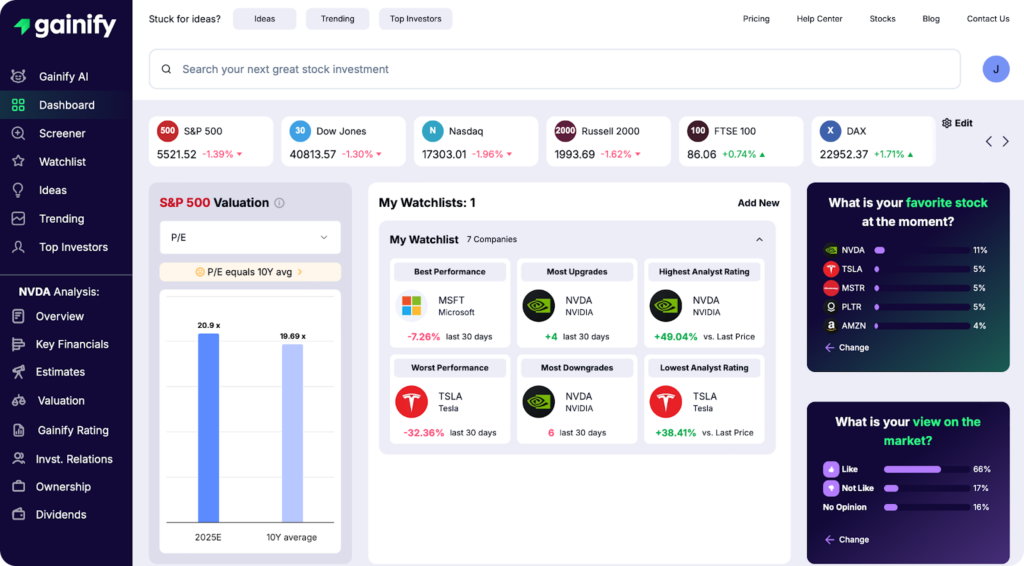Open Blog in top menu
1024x566 pixels.
click(x=931, y=19)
